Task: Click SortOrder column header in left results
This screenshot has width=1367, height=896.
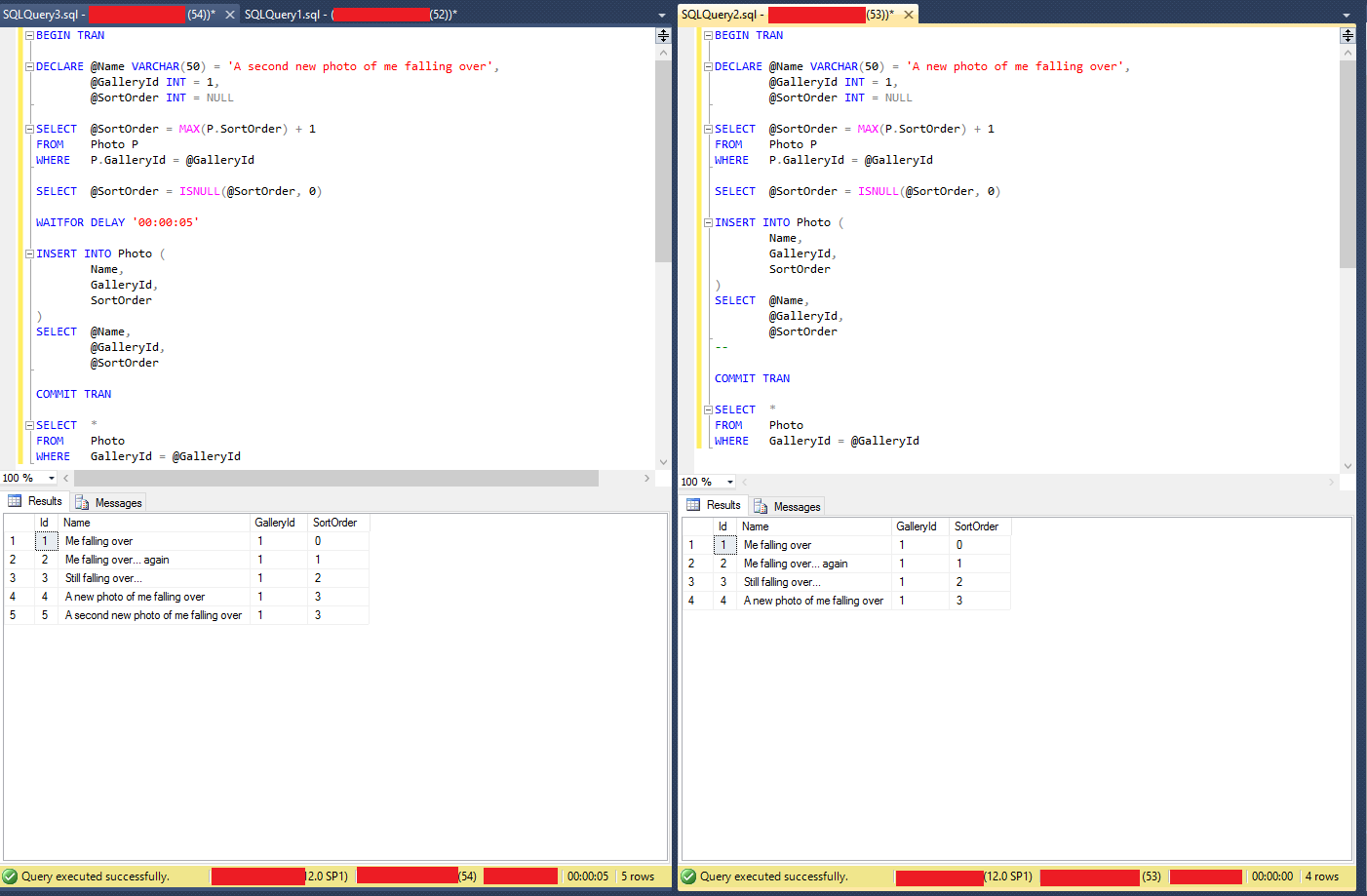Action: click(338, 523)
